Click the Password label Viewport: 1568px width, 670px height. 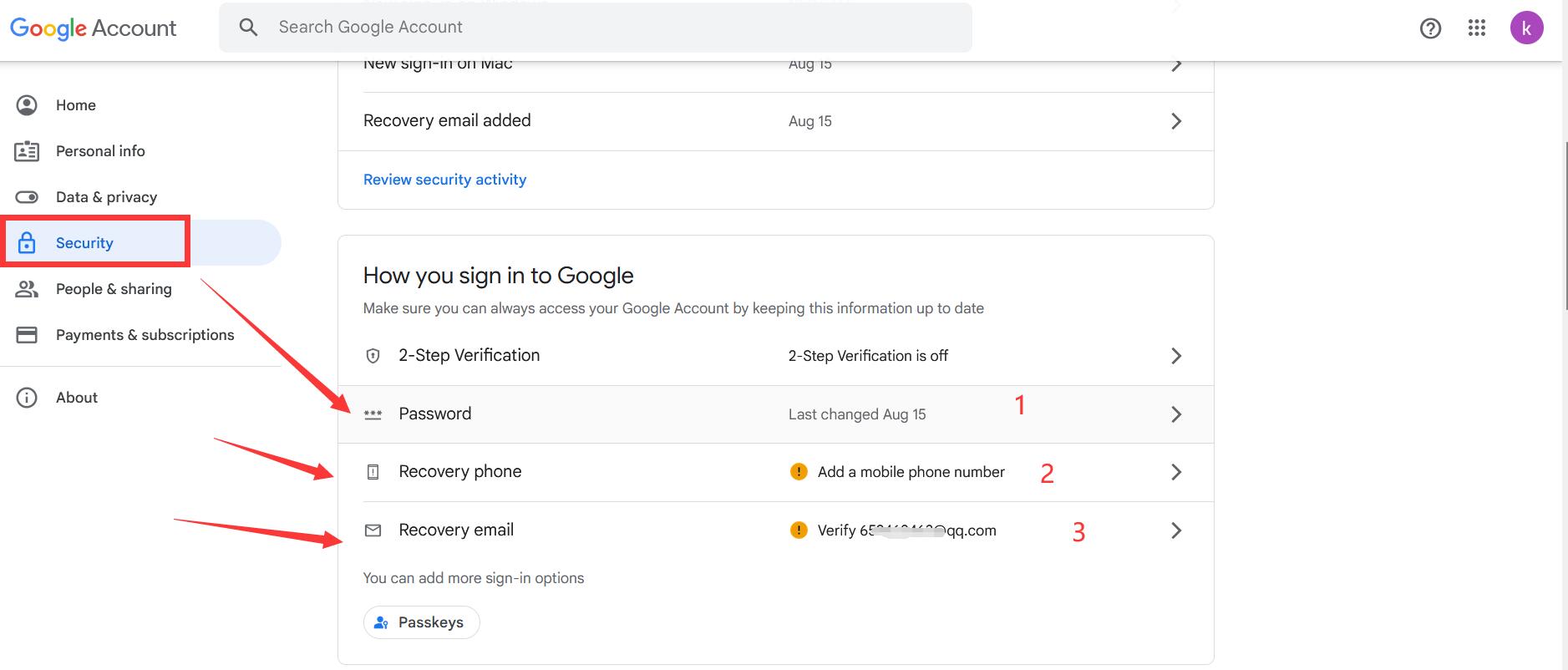[435, 414]
